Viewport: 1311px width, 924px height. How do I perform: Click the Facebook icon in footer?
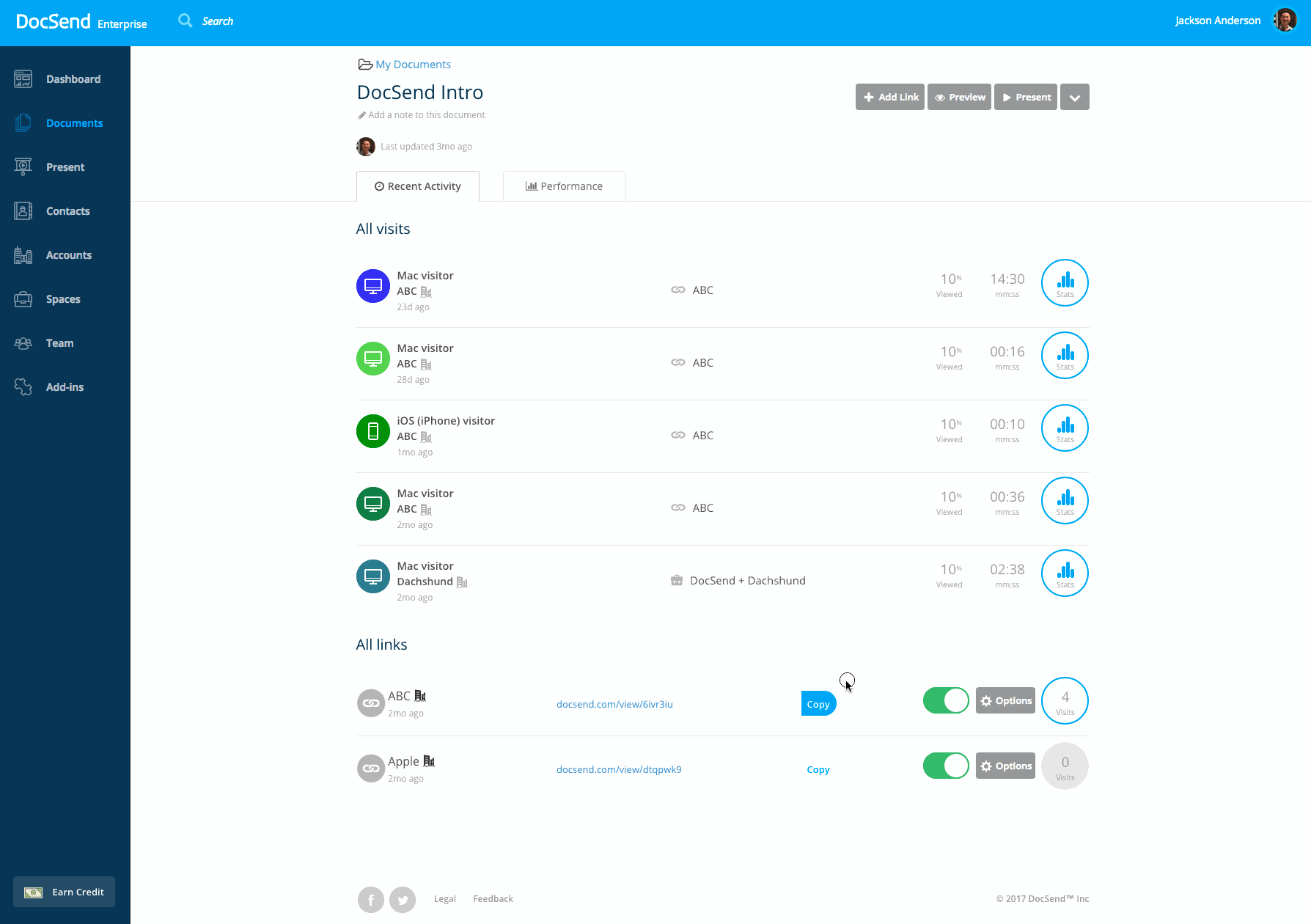pyautogui.click(x=371, y=899)
